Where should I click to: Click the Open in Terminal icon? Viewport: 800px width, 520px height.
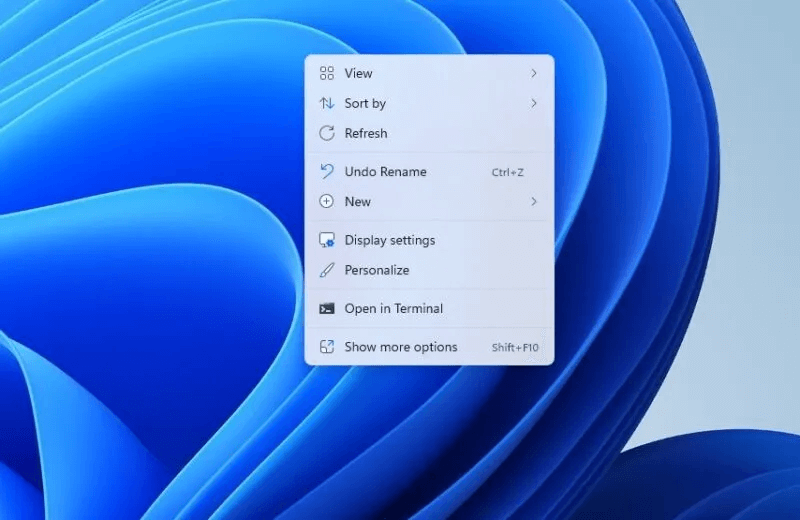pyautogui.click(x=327, y=308)
